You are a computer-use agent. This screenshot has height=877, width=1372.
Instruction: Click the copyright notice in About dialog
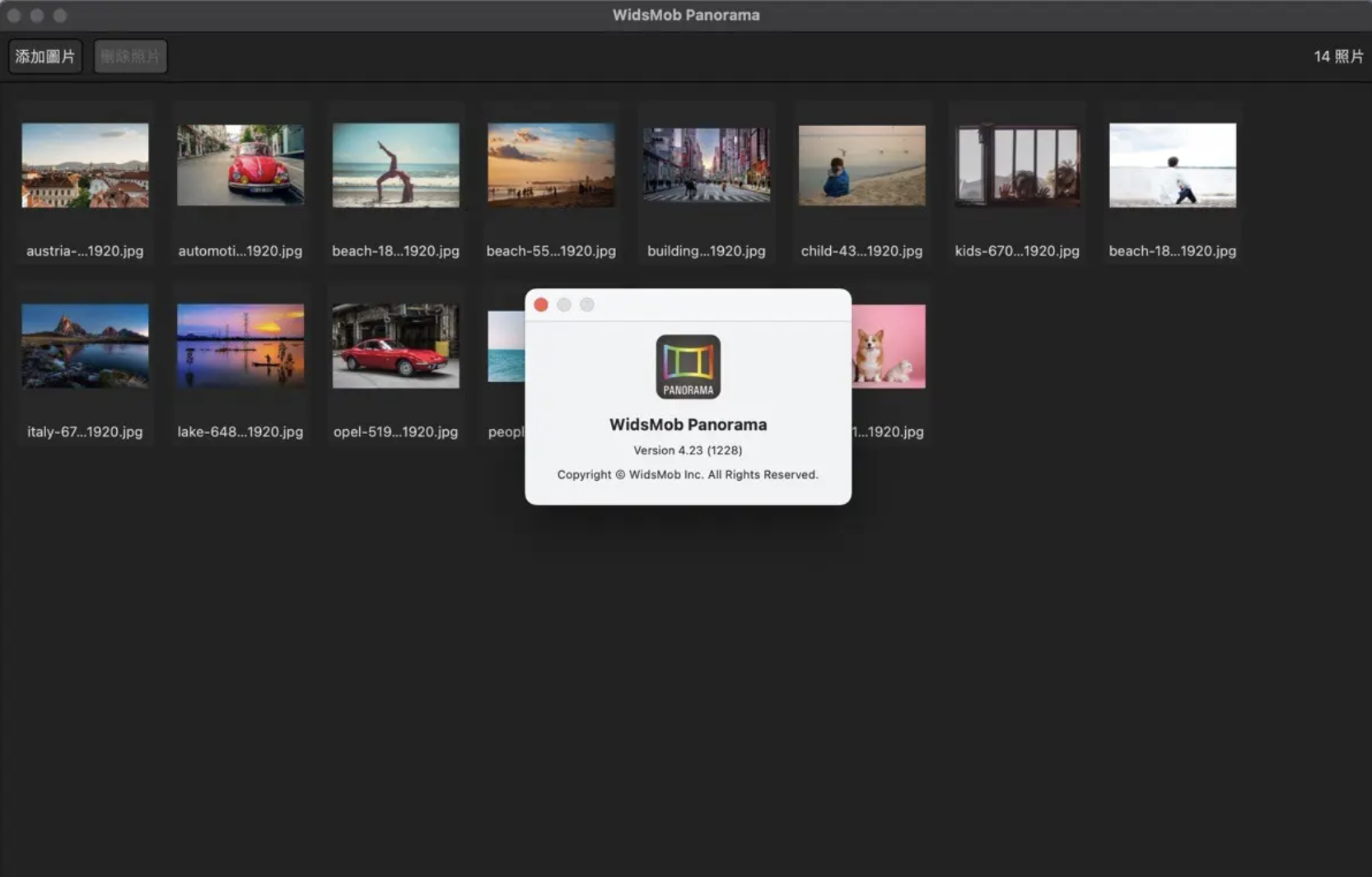click(x=688, y=474)
